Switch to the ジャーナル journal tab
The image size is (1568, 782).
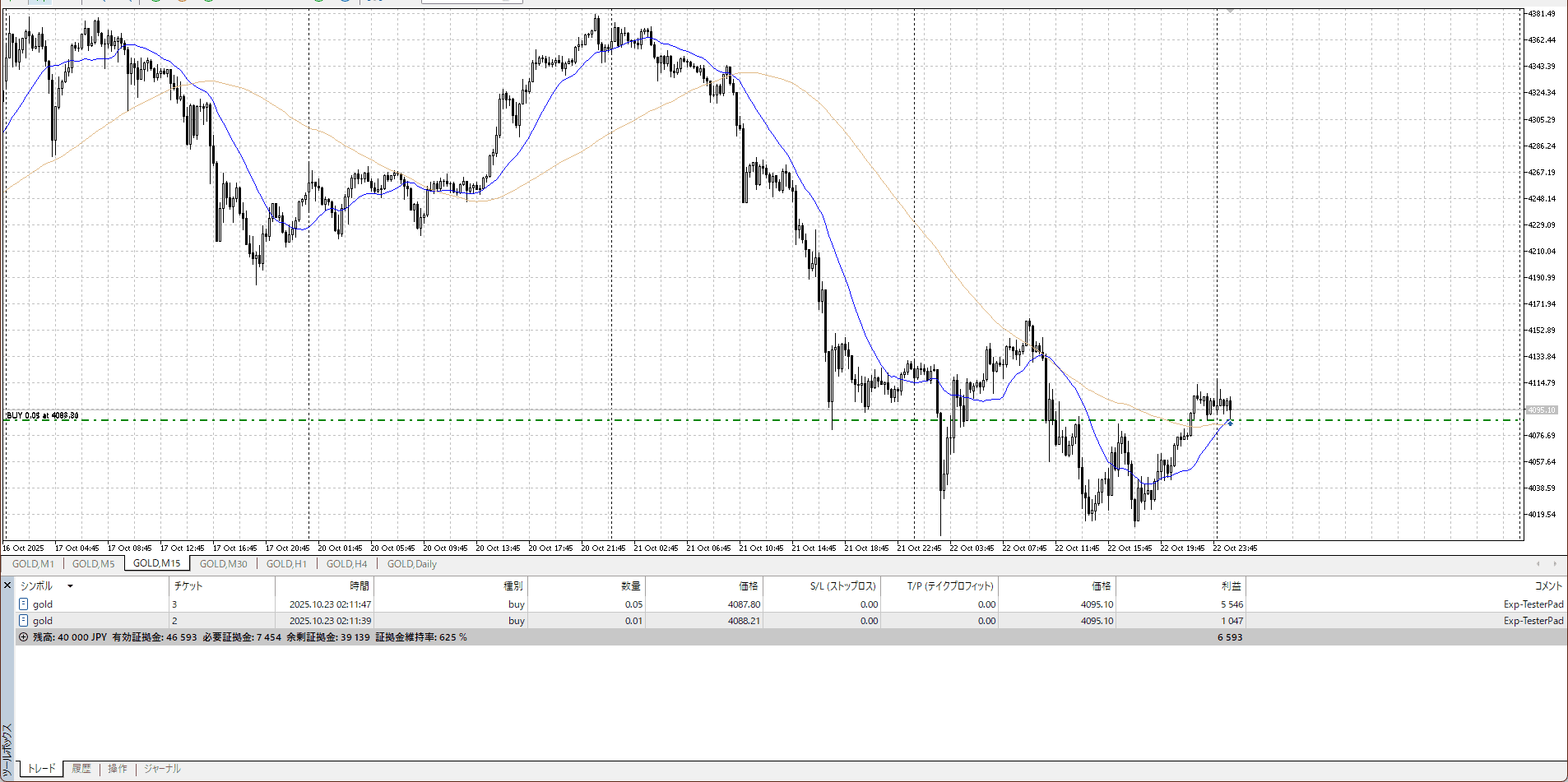pos(162,769)
